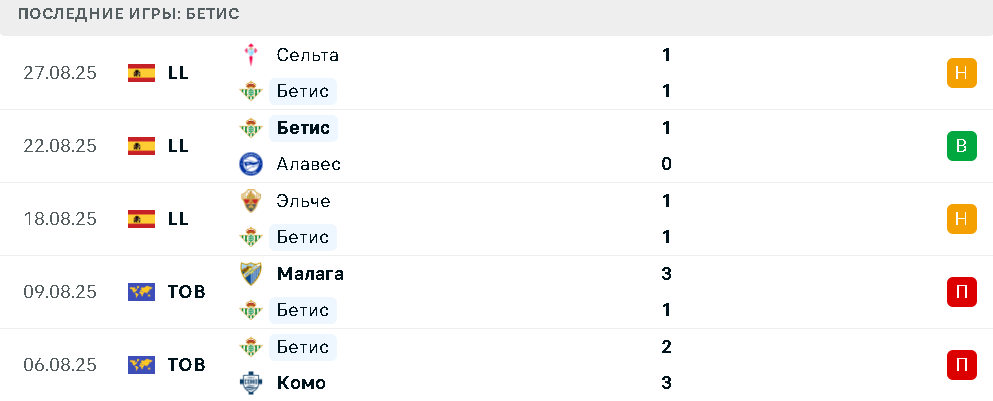Click Spain flag in 27.08.25 row
The width and height of the screenshot is (993, 401).
[141, 73]
